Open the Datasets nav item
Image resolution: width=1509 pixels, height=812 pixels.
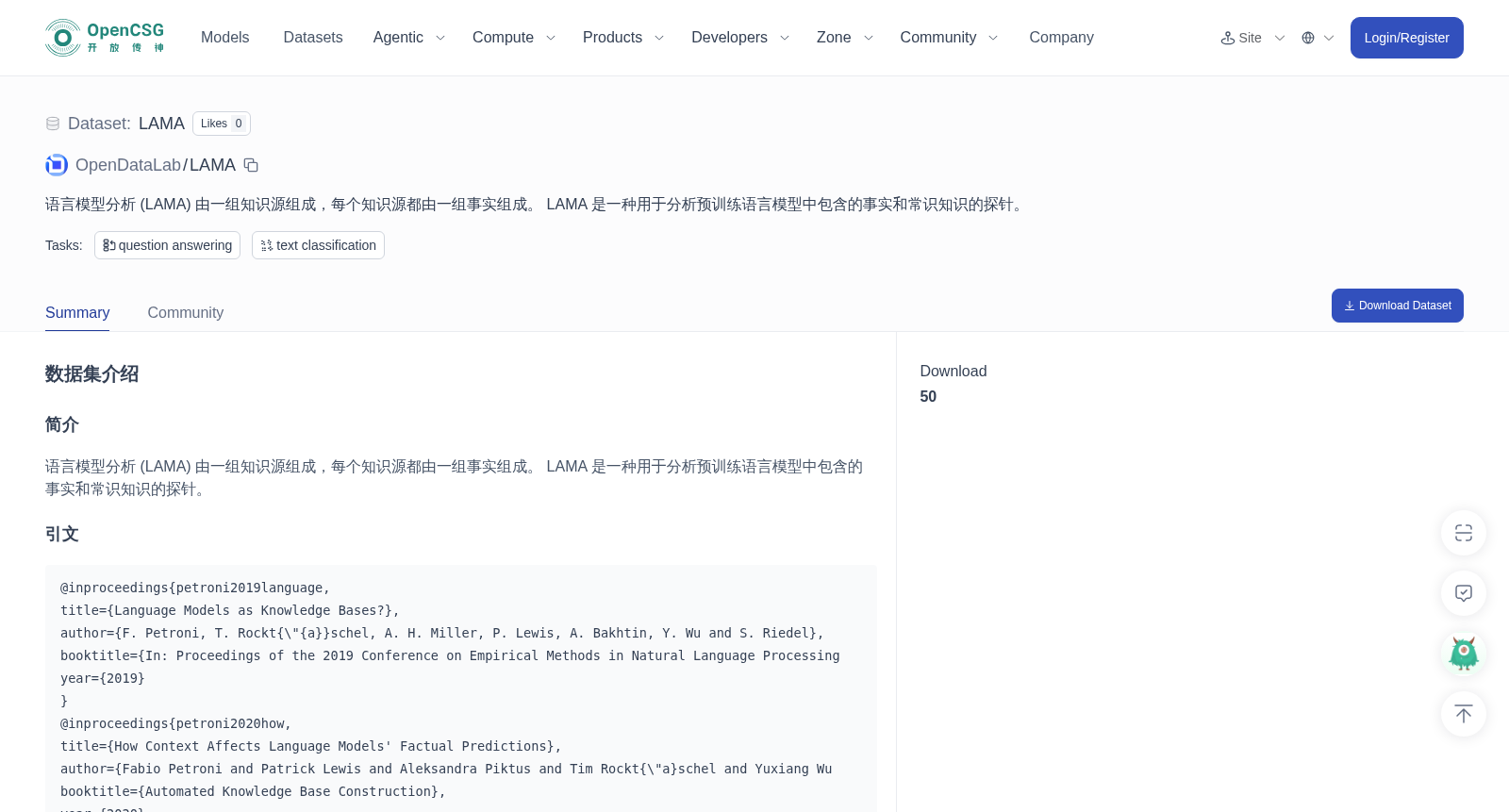pos(313,38)
